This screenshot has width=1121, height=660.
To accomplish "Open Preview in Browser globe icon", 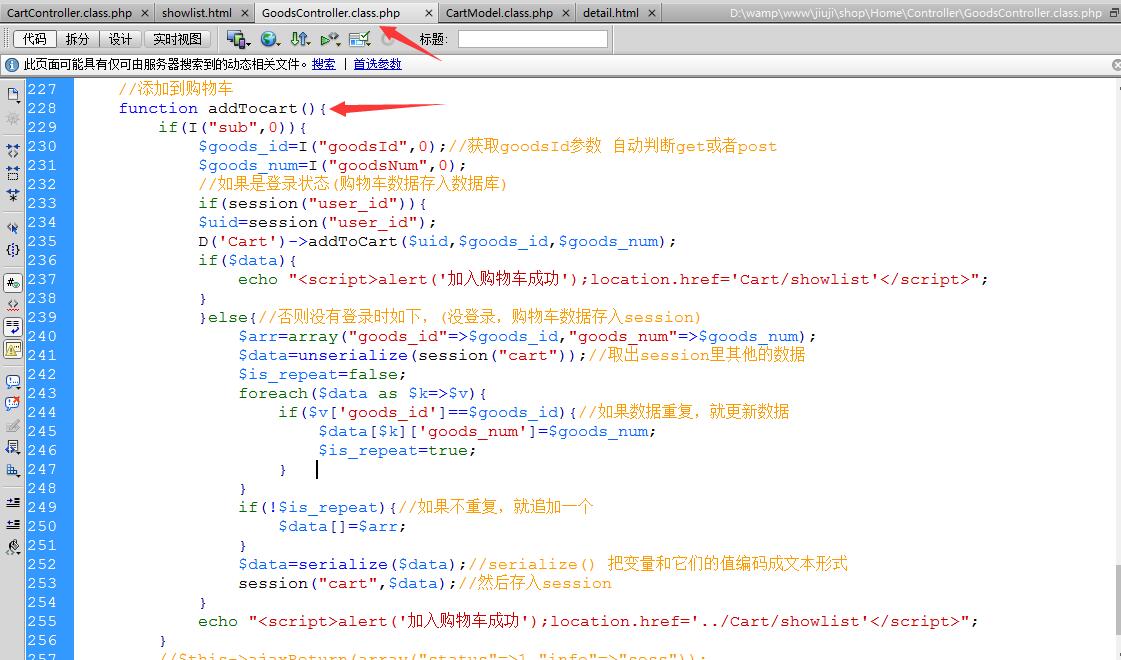I will pyautogui.click(x=270, y=39).
